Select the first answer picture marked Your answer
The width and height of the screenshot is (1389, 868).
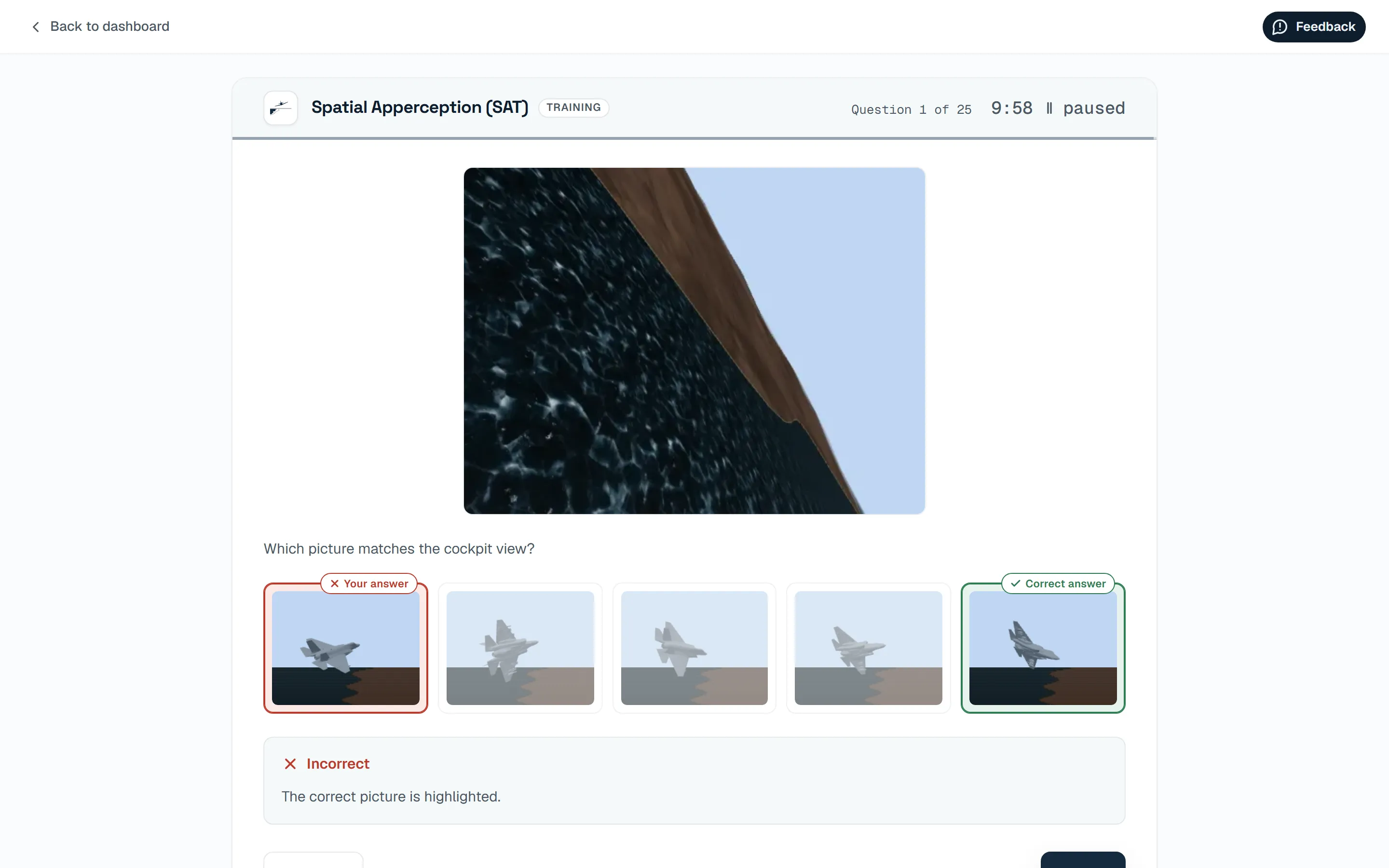tap(345, 648)
